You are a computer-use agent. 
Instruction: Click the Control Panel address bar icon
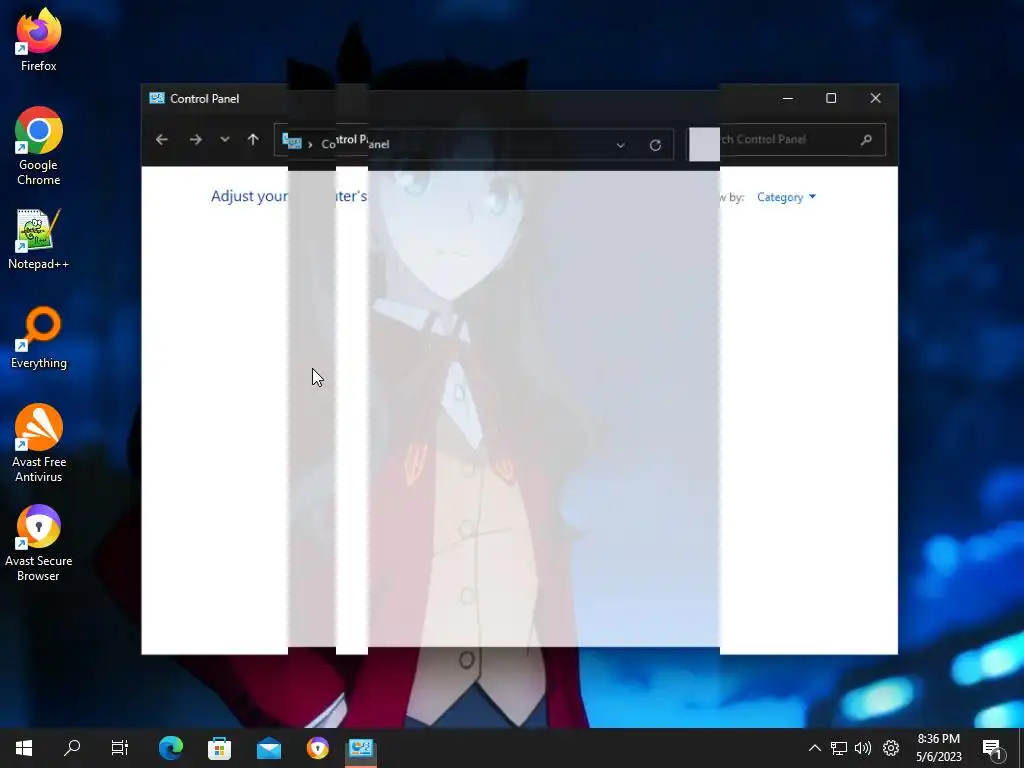[x=291, y=140]
